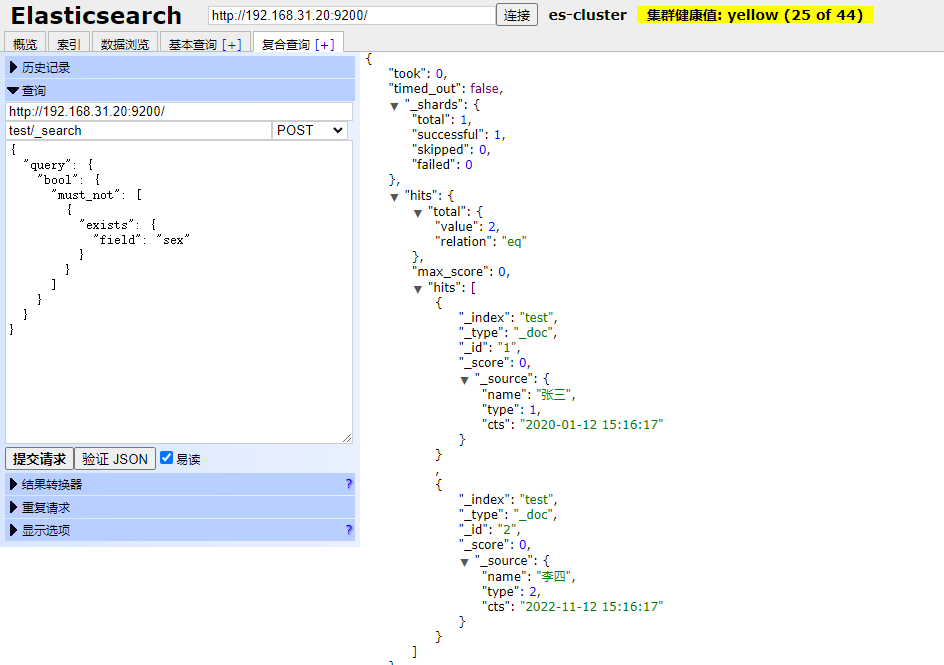Open help for 显示选项 section
Viewport: 944px width, 665px height.
click(349, 530)
